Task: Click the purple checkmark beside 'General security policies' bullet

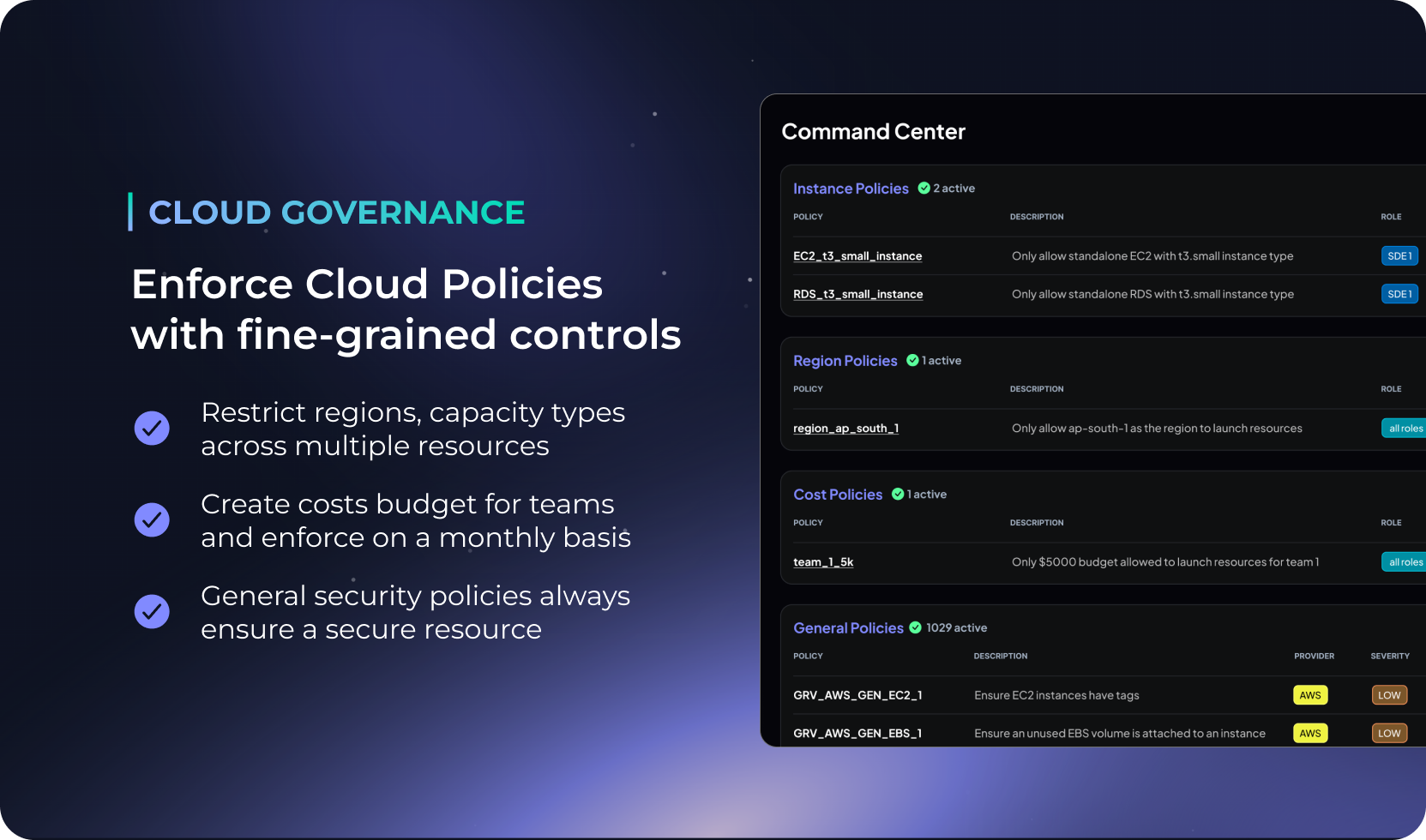Action: [152, 611]
